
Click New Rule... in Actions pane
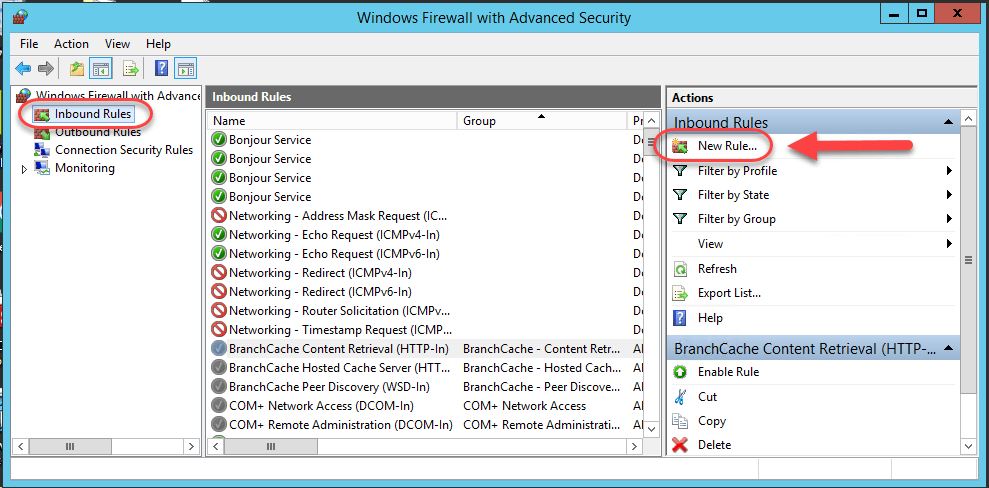[x=727, y=146]
